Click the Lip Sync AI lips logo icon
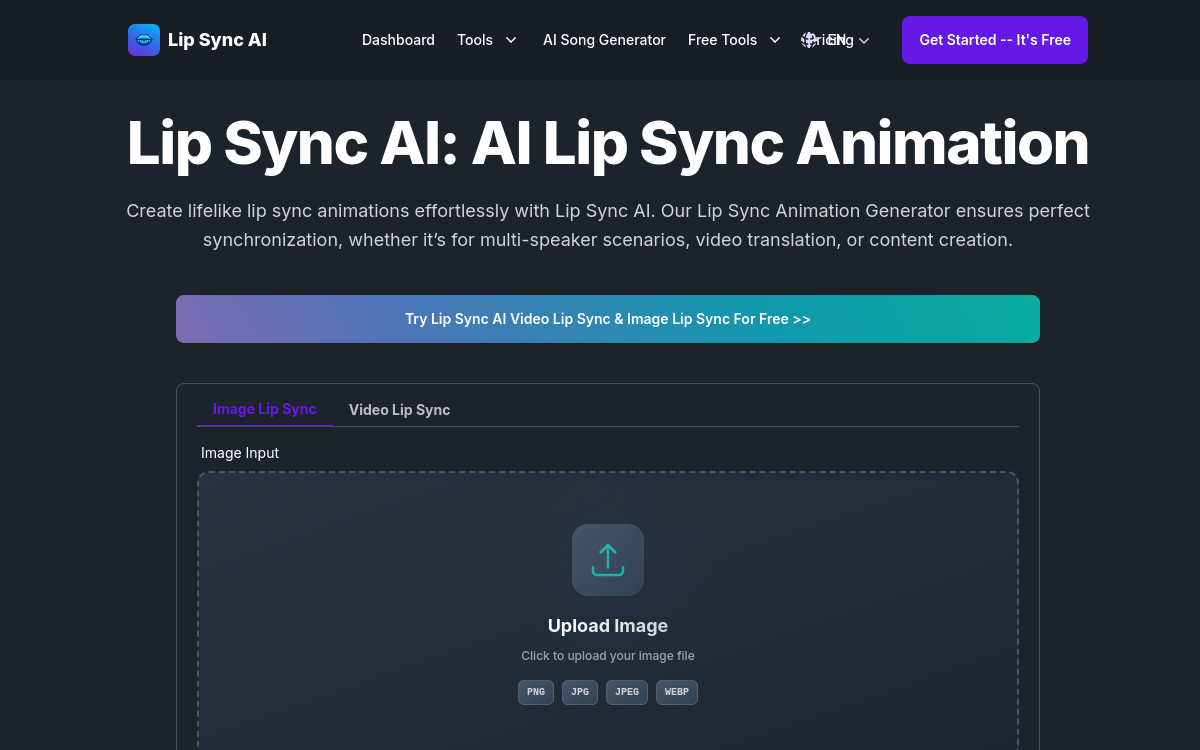The height and width of the screenshot is (750, 1200). coord(144,40)
